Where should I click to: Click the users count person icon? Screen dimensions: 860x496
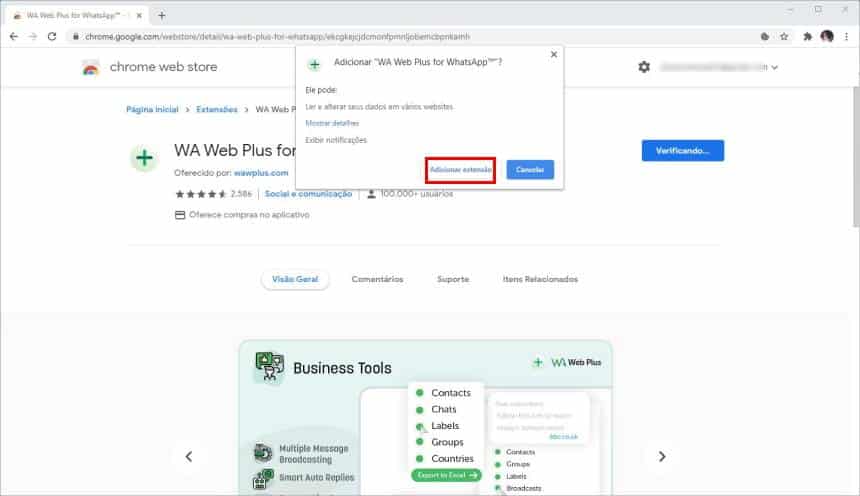pos(371,194)
